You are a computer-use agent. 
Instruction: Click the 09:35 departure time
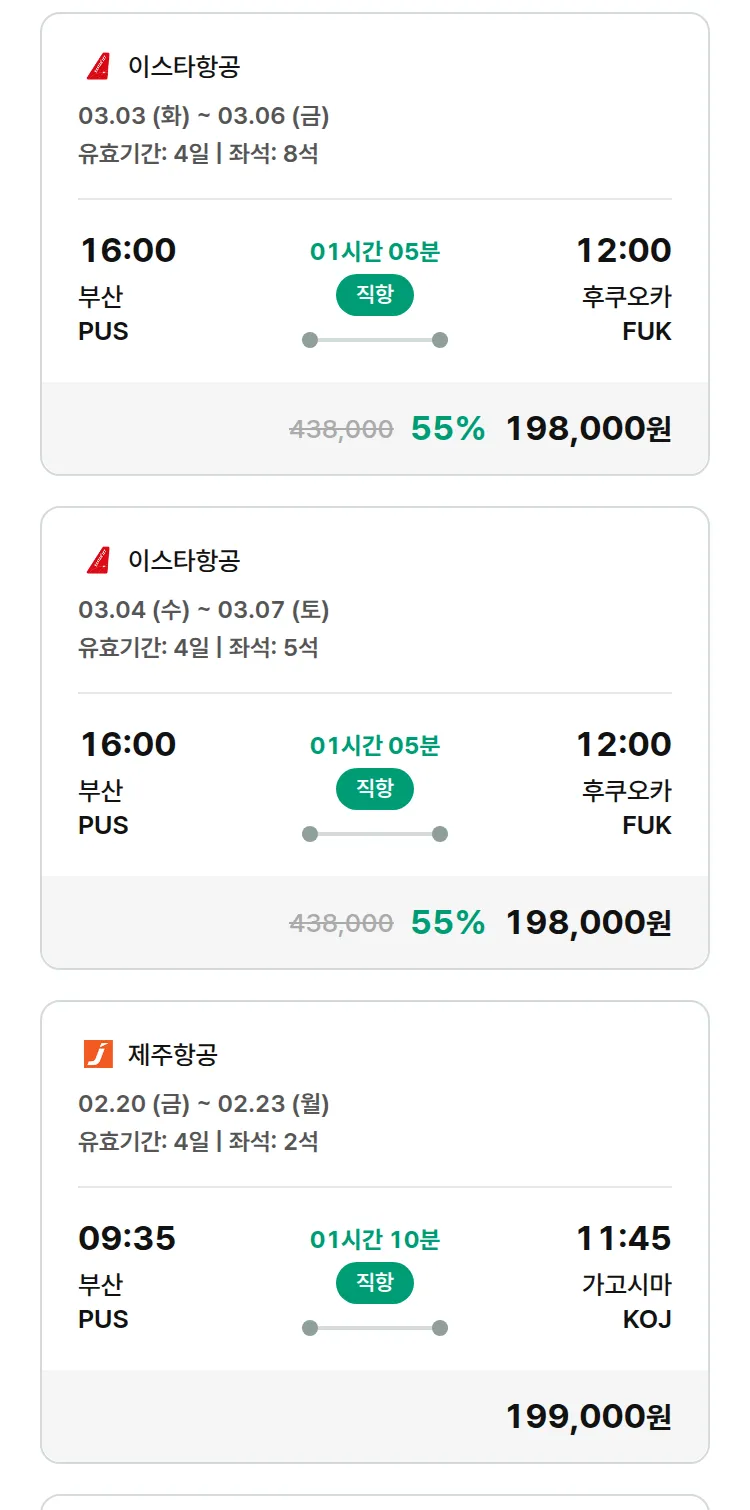coord(127,1239)
